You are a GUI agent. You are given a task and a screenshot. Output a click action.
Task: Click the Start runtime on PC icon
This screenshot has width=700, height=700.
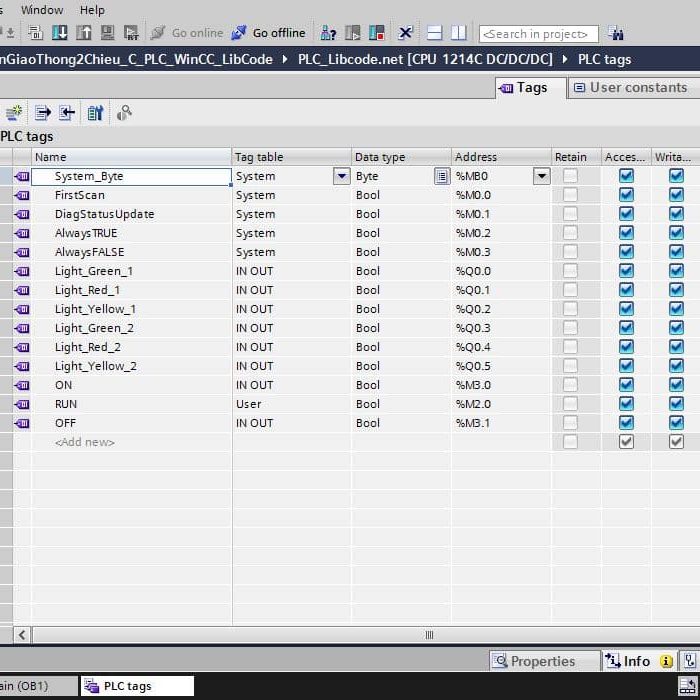(x=131, y=33)
